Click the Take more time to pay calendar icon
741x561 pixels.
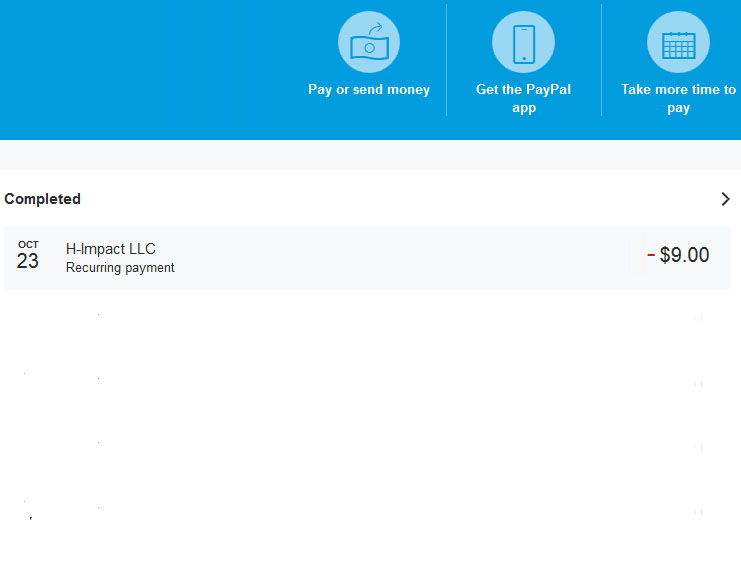(678, 42)
